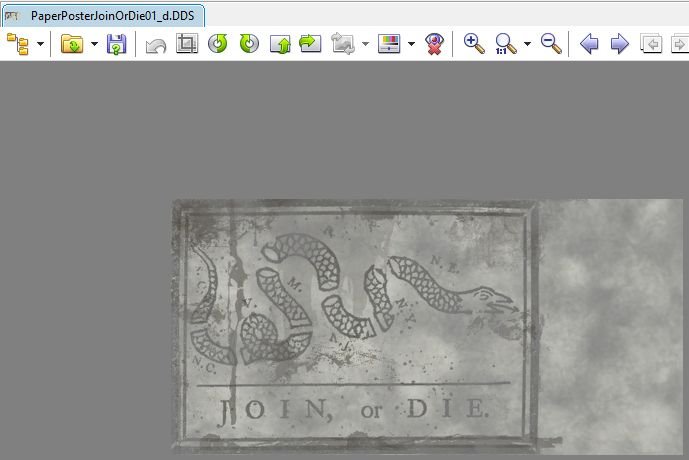Click the open file folder icon
Screen dimensions: 689x460
(72, 44)
